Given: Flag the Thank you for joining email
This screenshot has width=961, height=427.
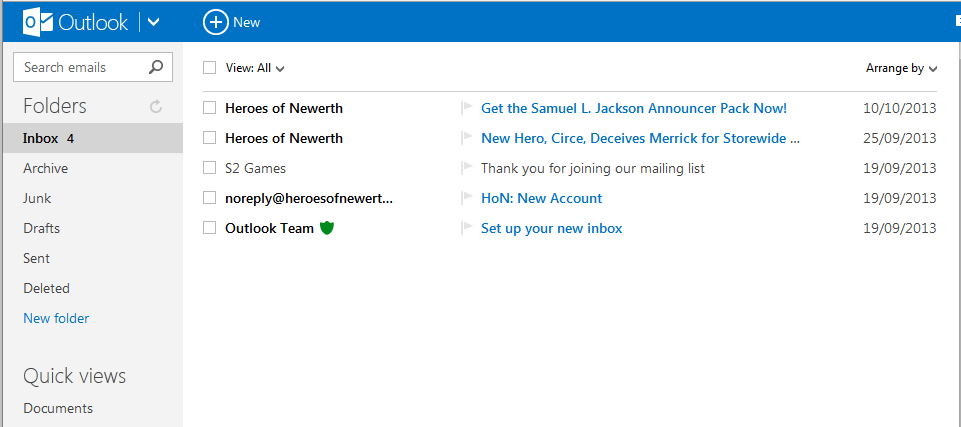Looking at the screenshot, I should (x=468, y=167).
